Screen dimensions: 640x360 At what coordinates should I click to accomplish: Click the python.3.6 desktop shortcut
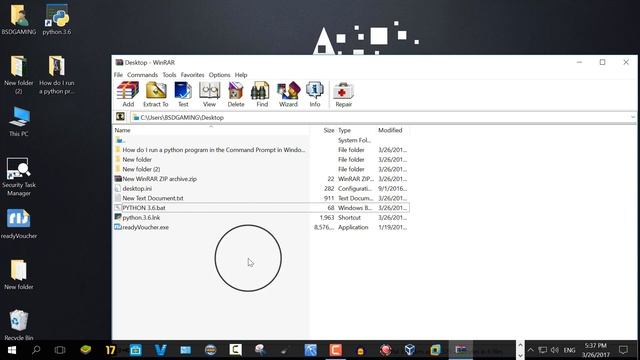(x=57, y=19)
